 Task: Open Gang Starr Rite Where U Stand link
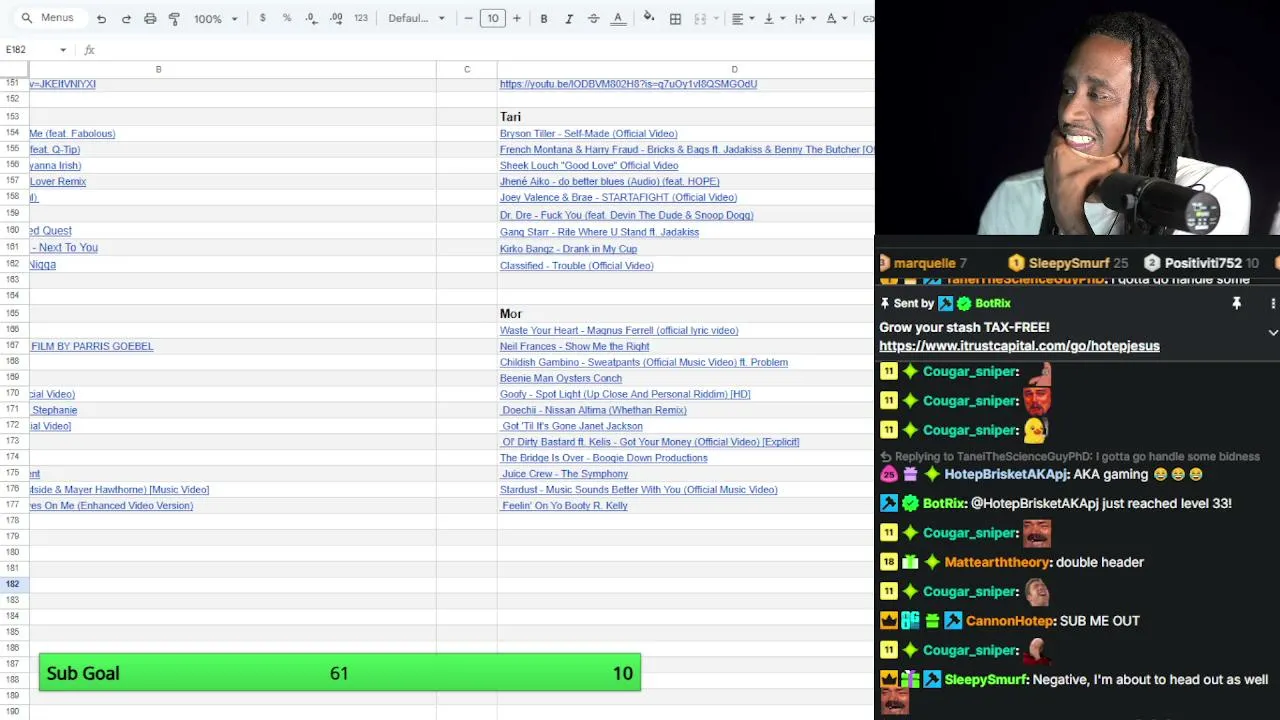coord(599,232)
